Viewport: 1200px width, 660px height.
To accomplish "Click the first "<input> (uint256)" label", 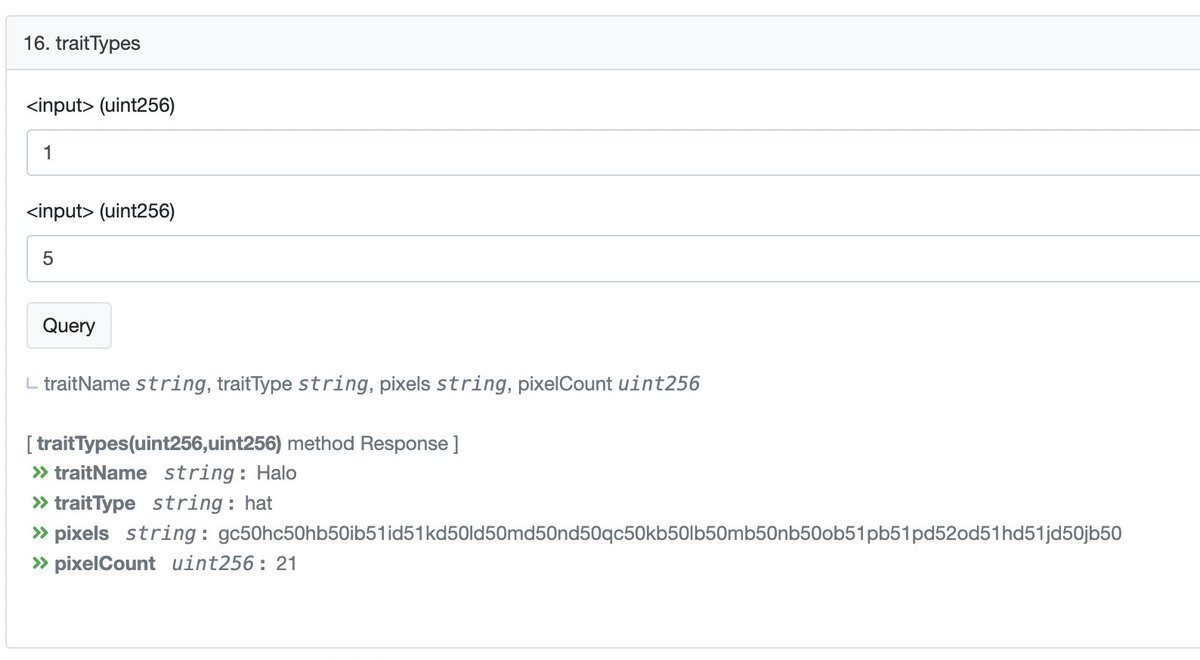I will point(101,105).
